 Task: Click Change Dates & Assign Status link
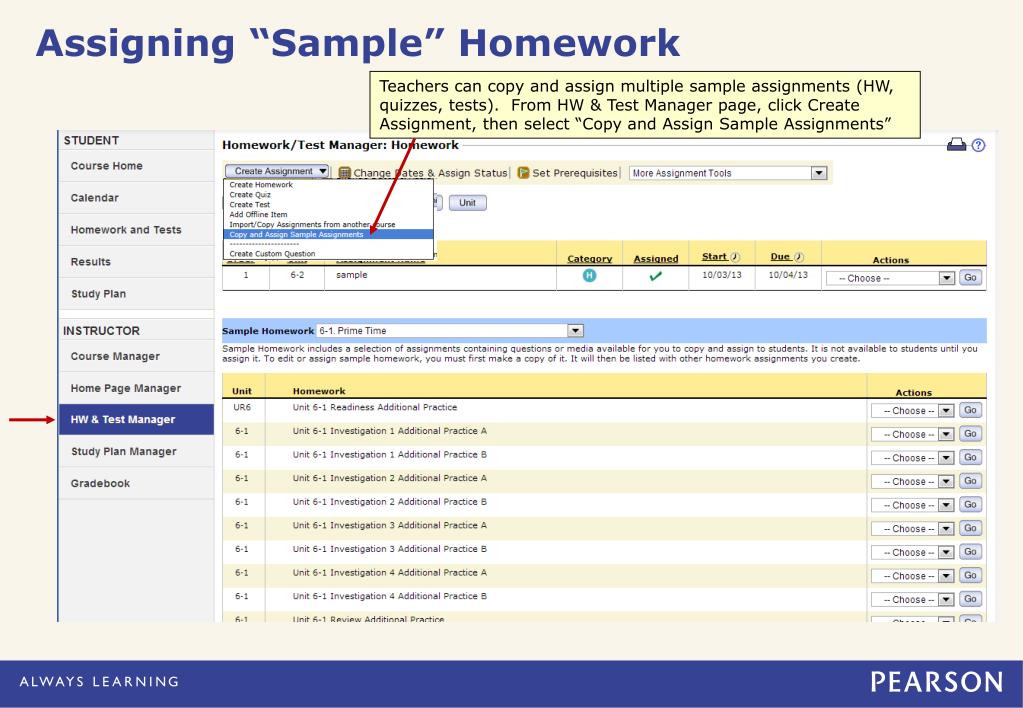point(430,173)
